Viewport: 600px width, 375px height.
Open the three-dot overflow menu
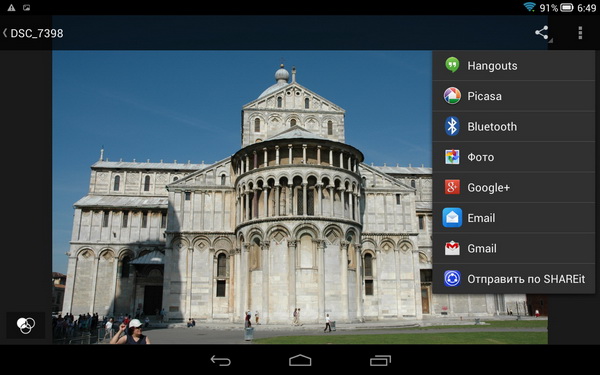pyautogui.click(x=580, y=33)
